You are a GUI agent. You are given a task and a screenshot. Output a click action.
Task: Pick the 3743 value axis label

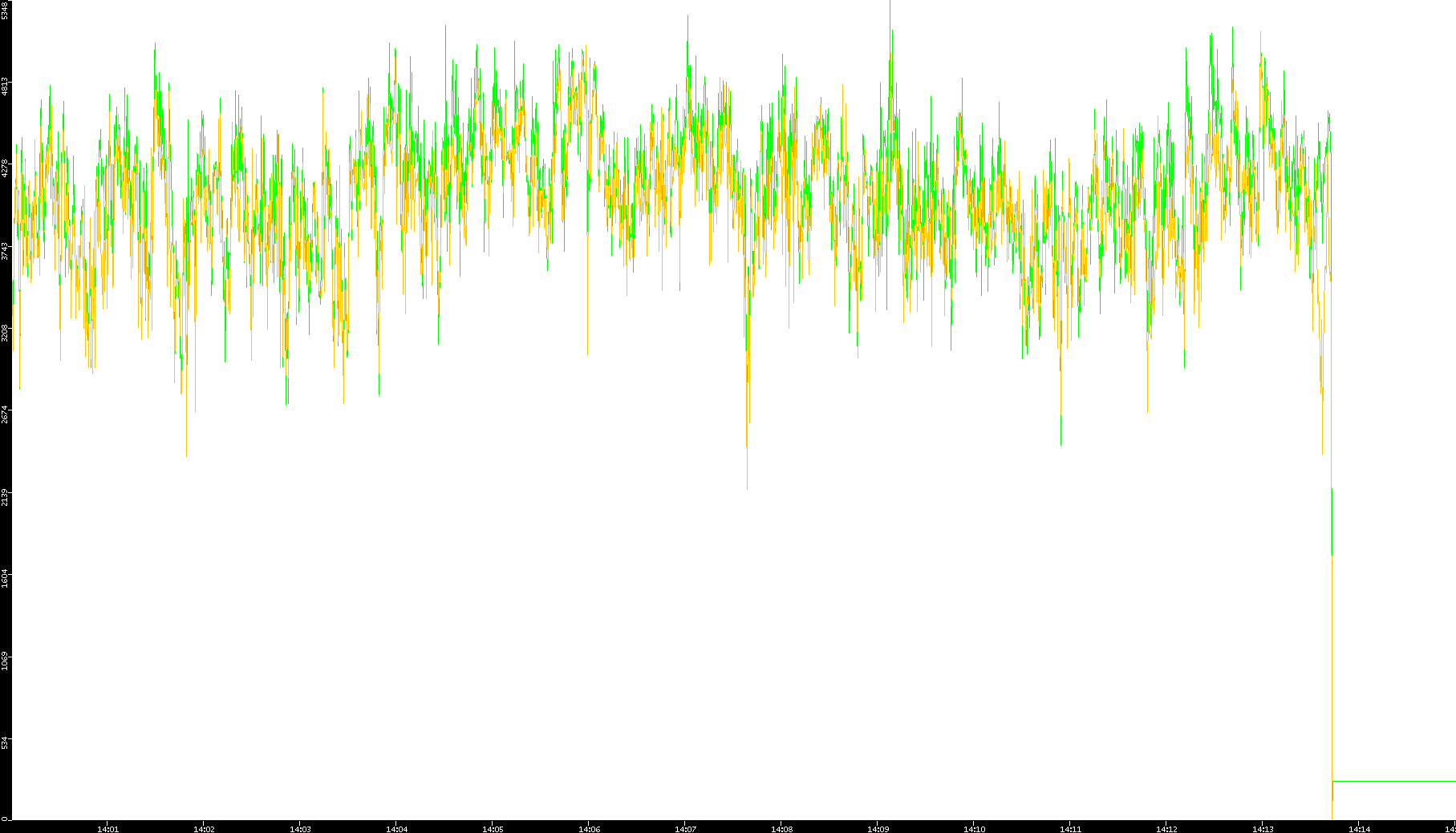tap(5, 251)
